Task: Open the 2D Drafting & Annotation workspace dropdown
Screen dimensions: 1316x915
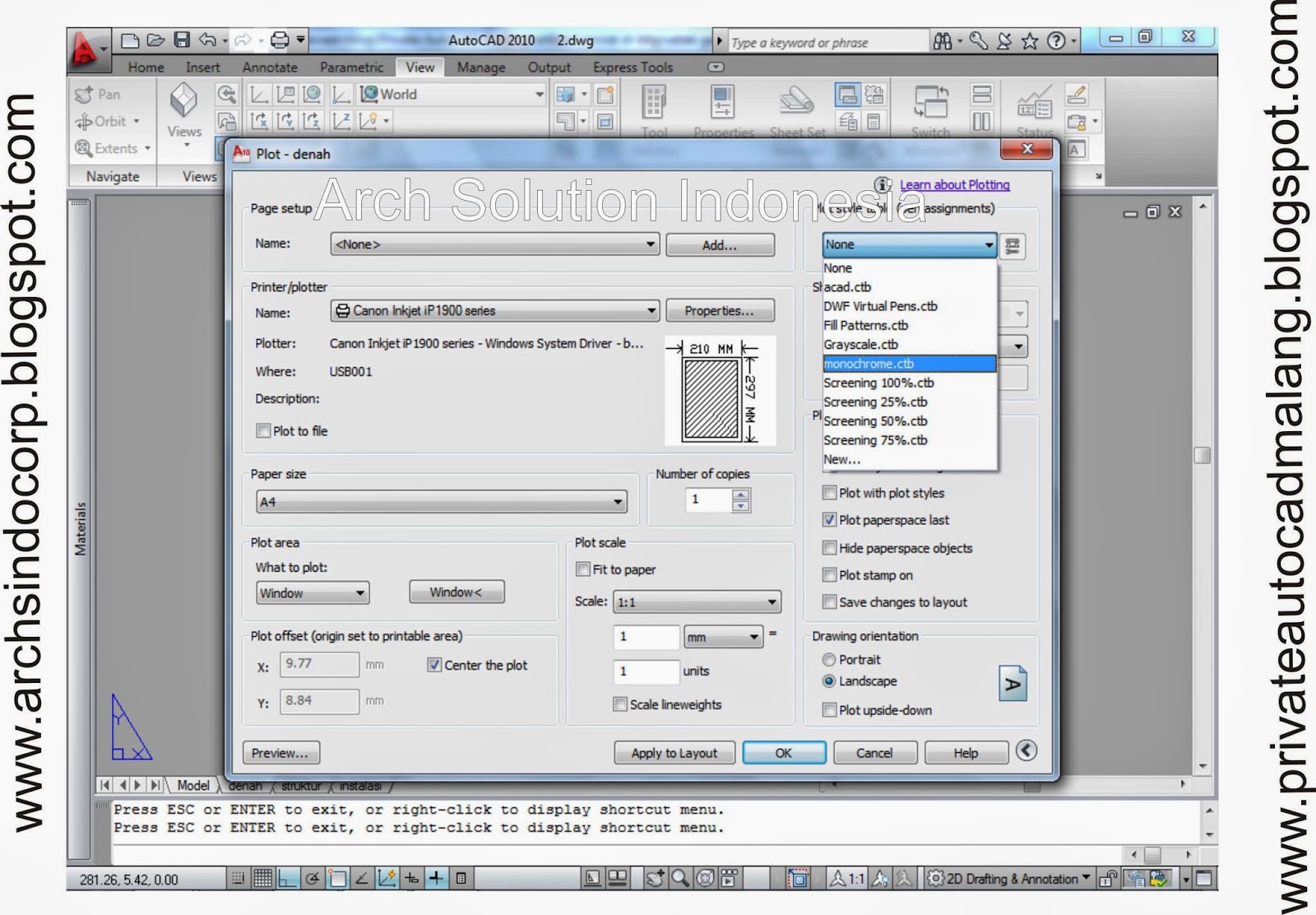Action: (1009, 879)
